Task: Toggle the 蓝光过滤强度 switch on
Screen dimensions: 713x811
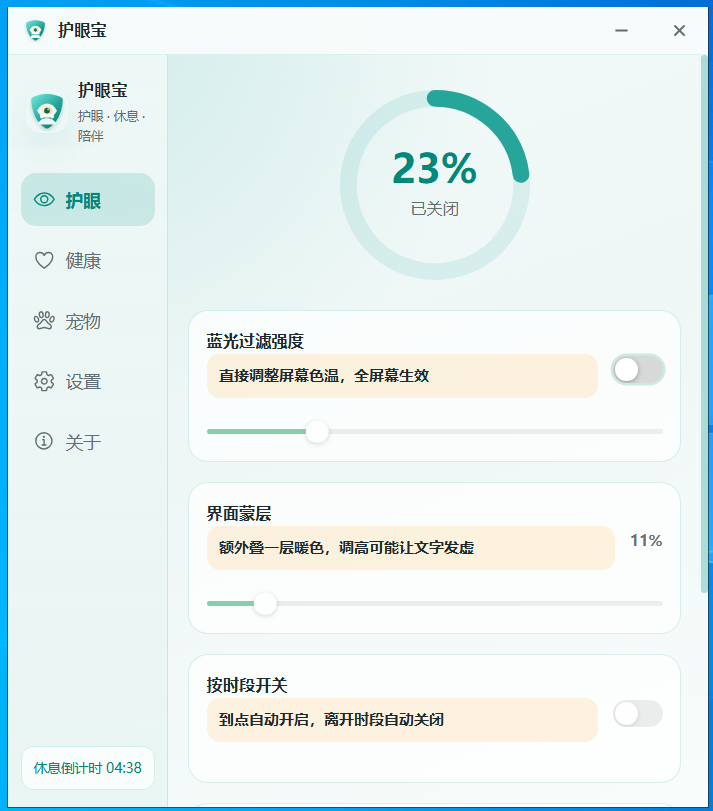Action: pyautogui.click(x=638, y=370)
